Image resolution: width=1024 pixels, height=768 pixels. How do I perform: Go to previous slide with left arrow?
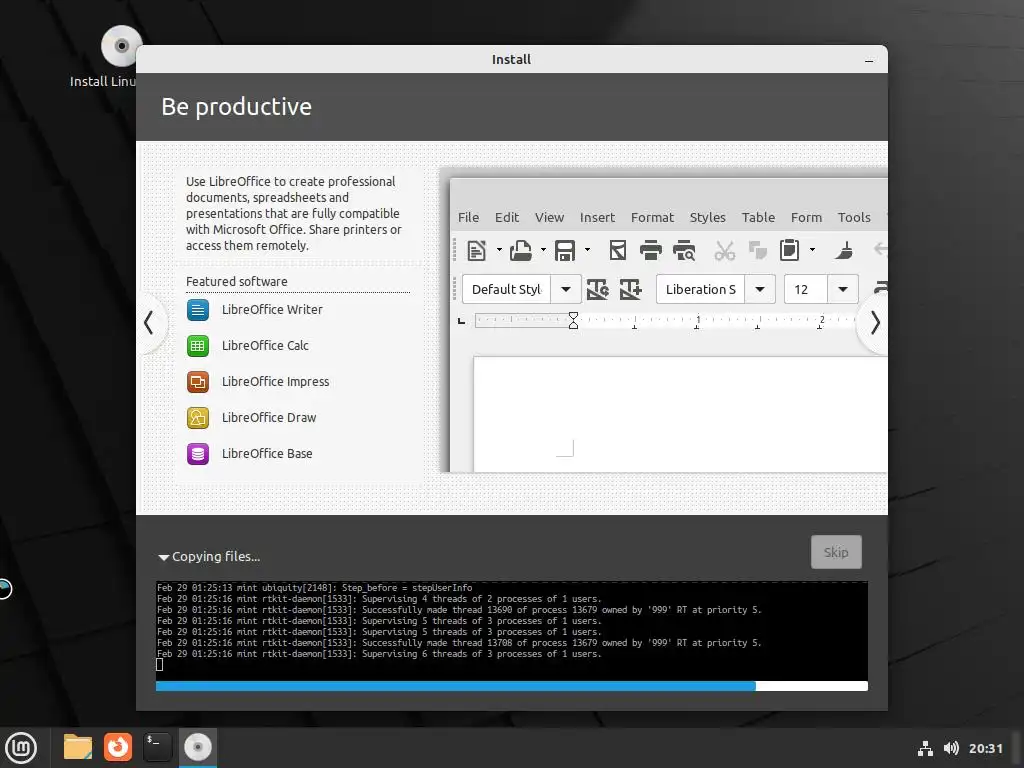(149, 322)
